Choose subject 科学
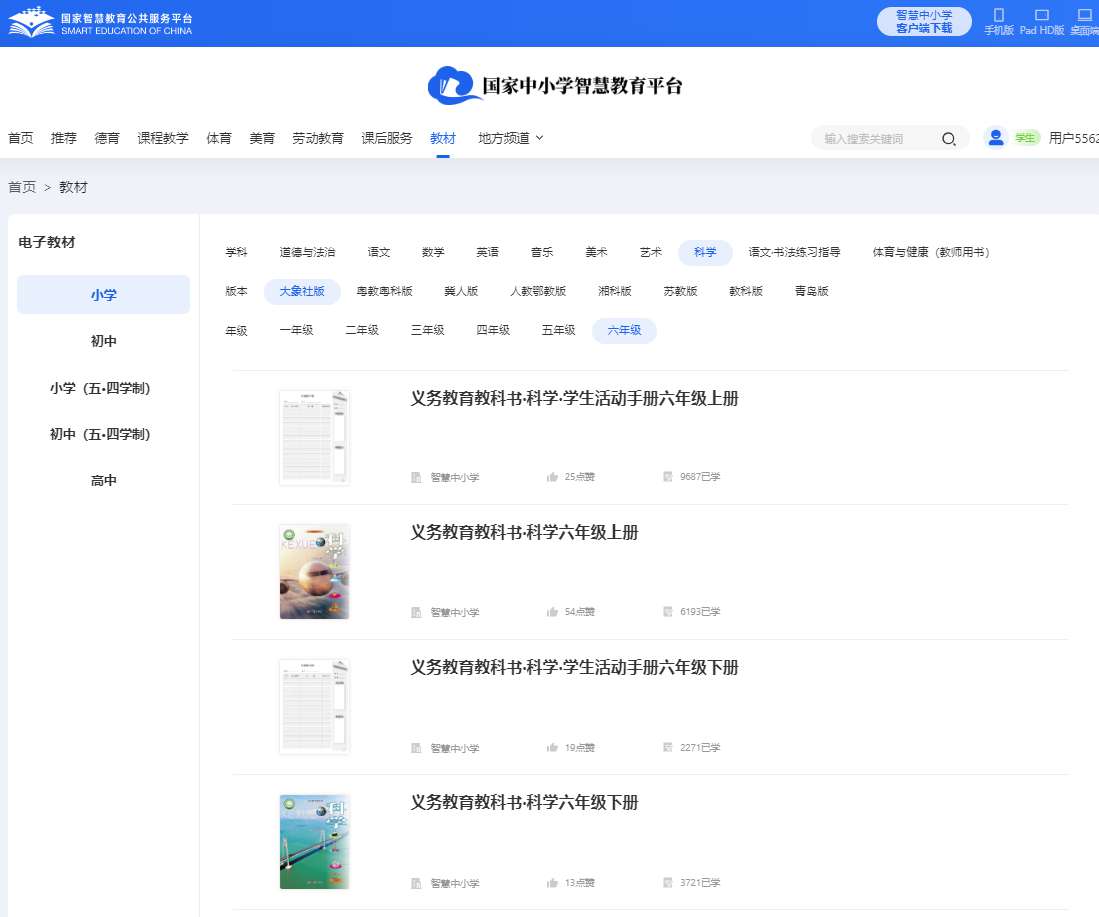This screenshot has width=1099, height=917. (x=705, y=252)
